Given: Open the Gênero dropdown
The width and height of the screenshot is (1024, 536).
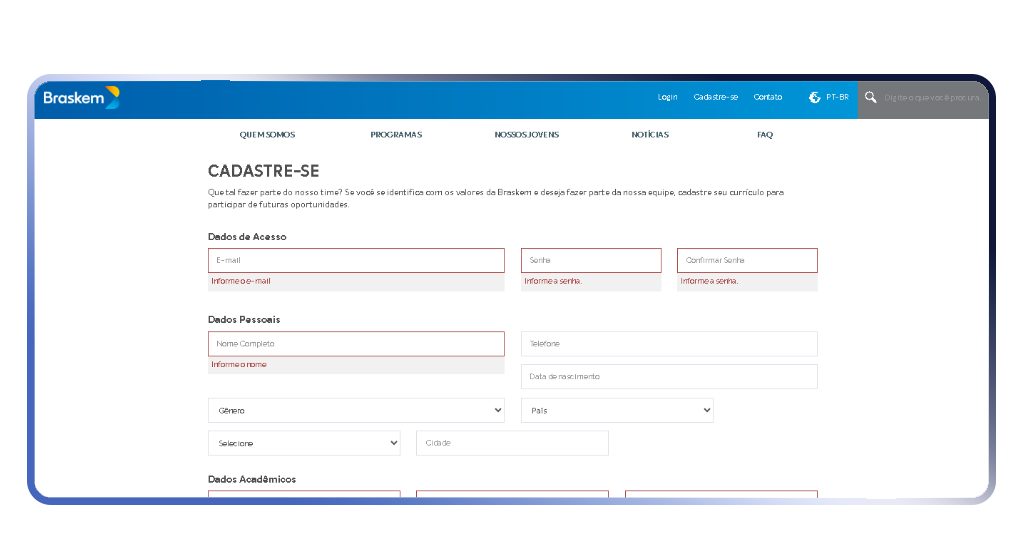Looking at the screenshot, I should pyautogui.click(x=356, y=410).
